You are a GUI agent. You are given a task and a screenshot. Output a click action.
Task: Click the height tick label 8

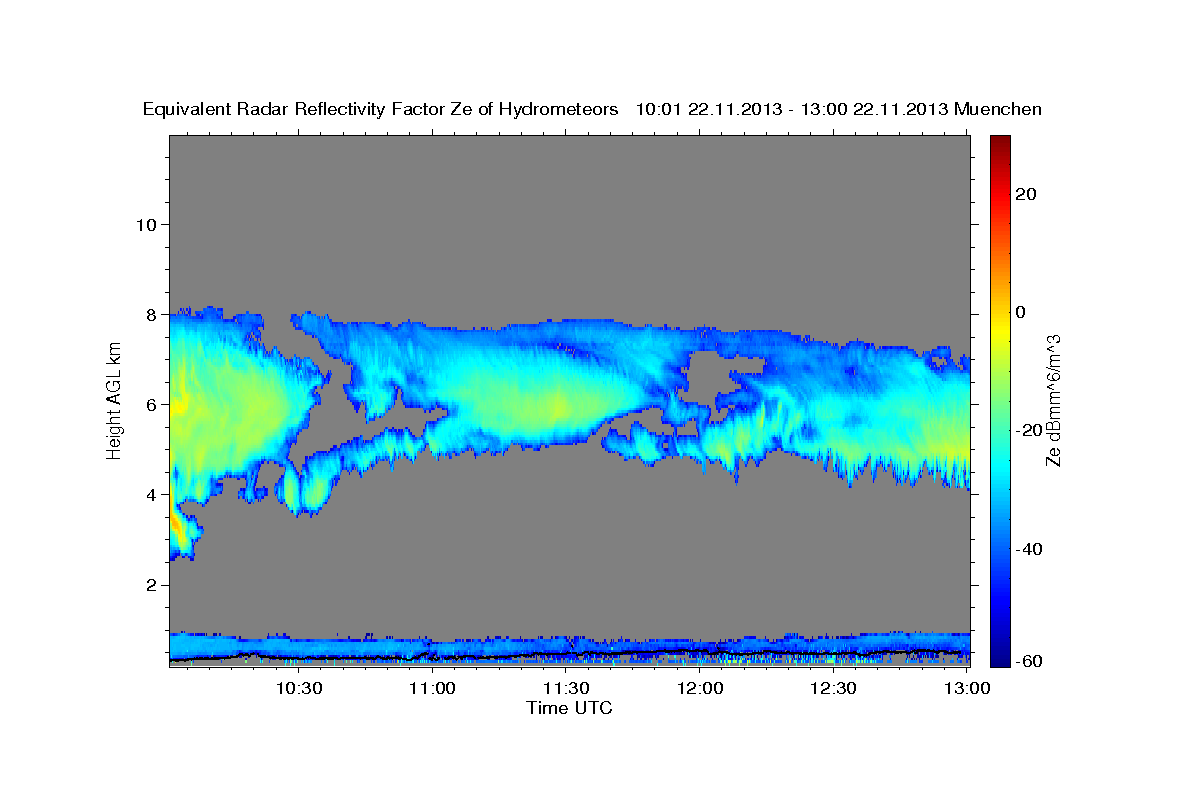(x=153, y=315)
